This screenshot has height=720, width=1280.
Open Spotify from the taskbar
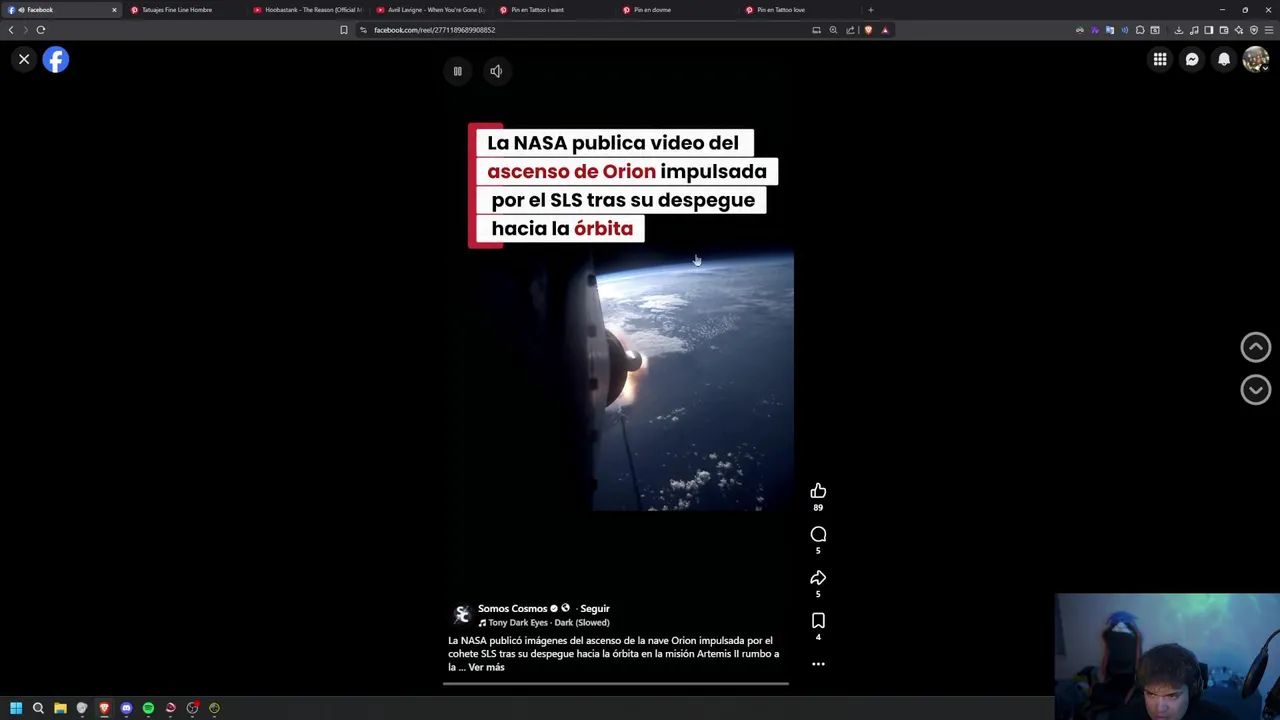[148, 708]
